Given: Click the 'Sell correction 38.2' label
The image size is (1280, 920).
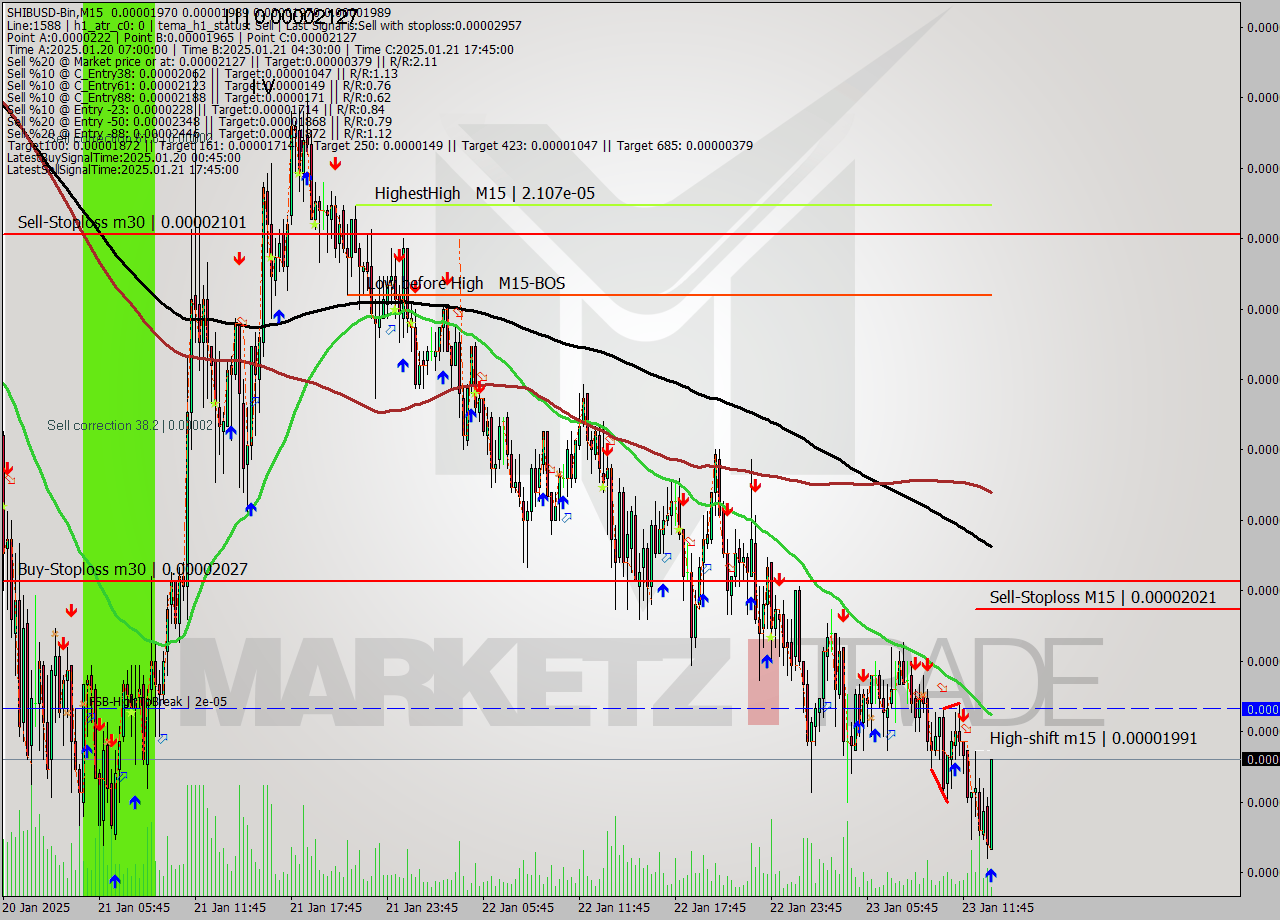Looking at the screenshot, I should 130,425.
